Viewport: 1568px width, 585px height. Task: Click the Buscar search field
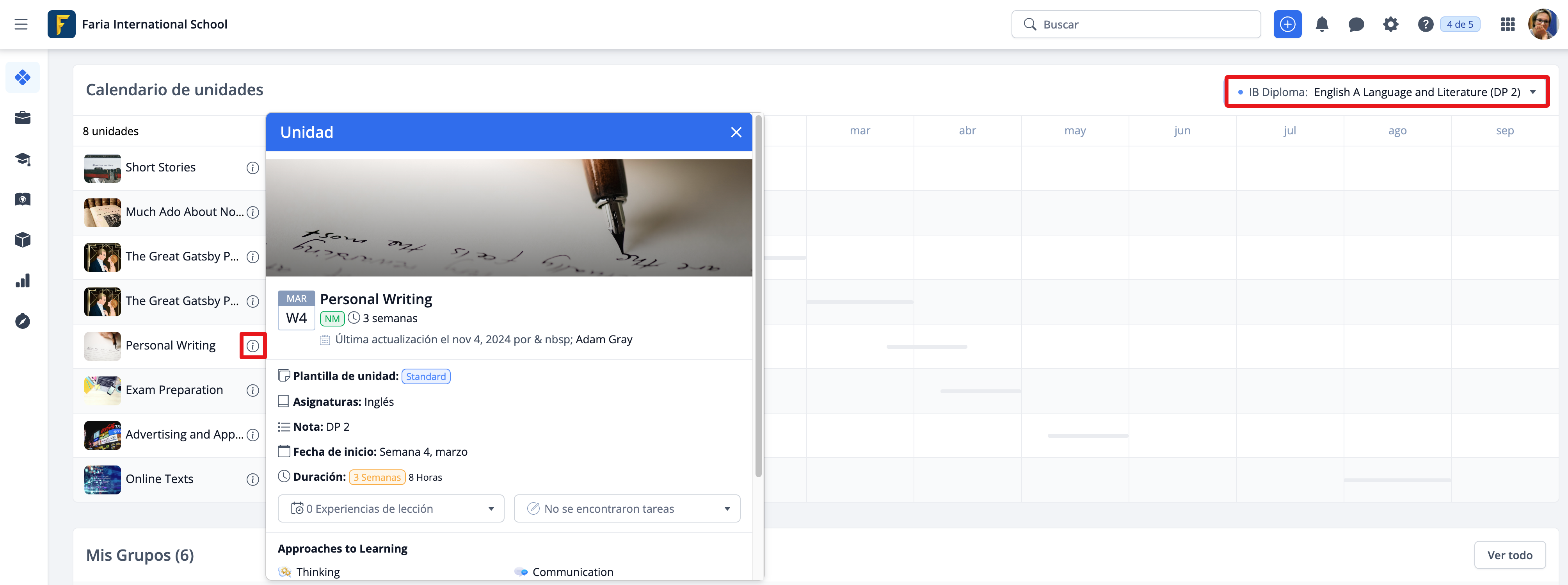1135,24
